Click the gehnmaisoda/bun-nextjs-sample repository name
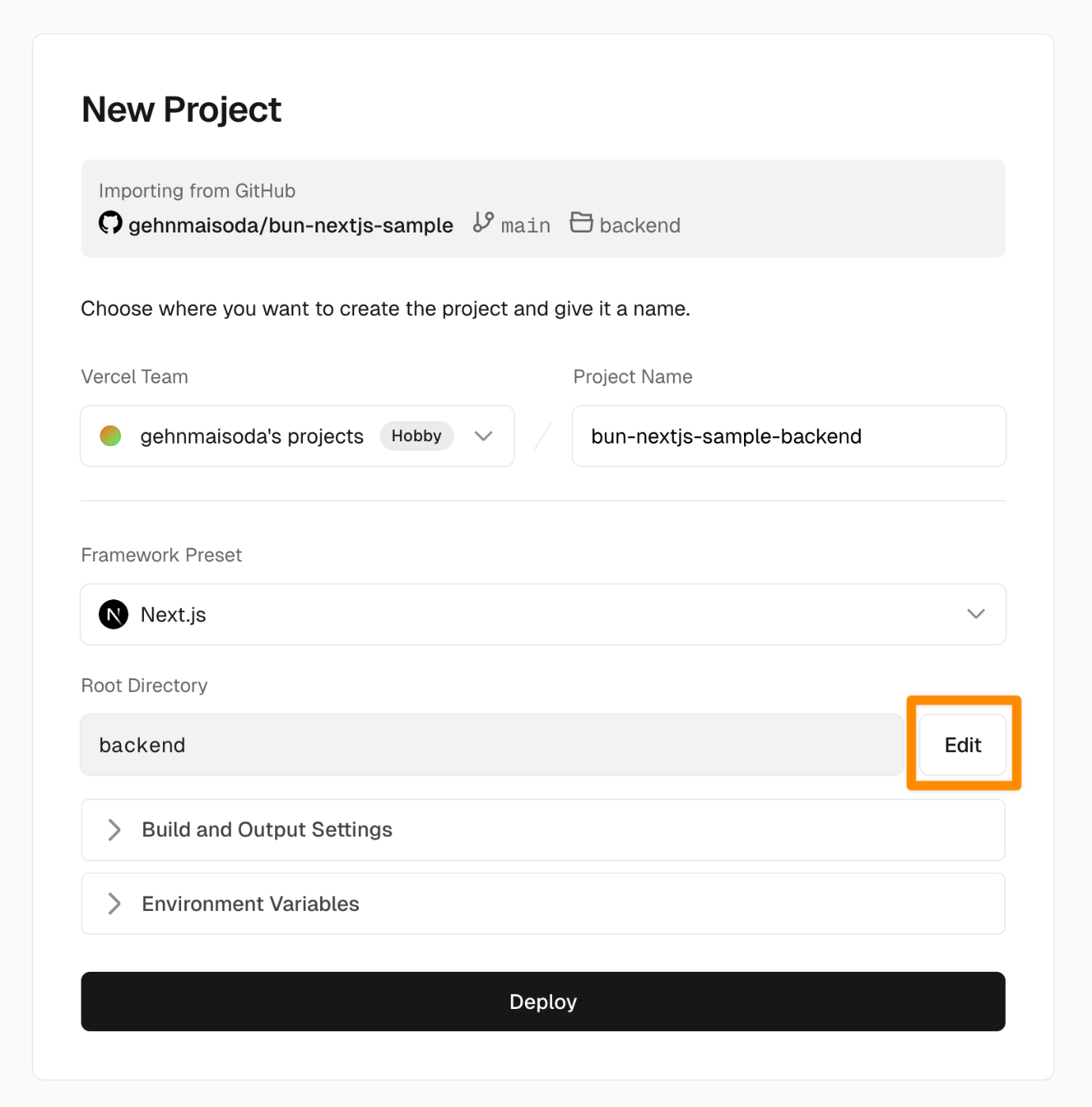1092x1107 pixels. tap(290, 225)
